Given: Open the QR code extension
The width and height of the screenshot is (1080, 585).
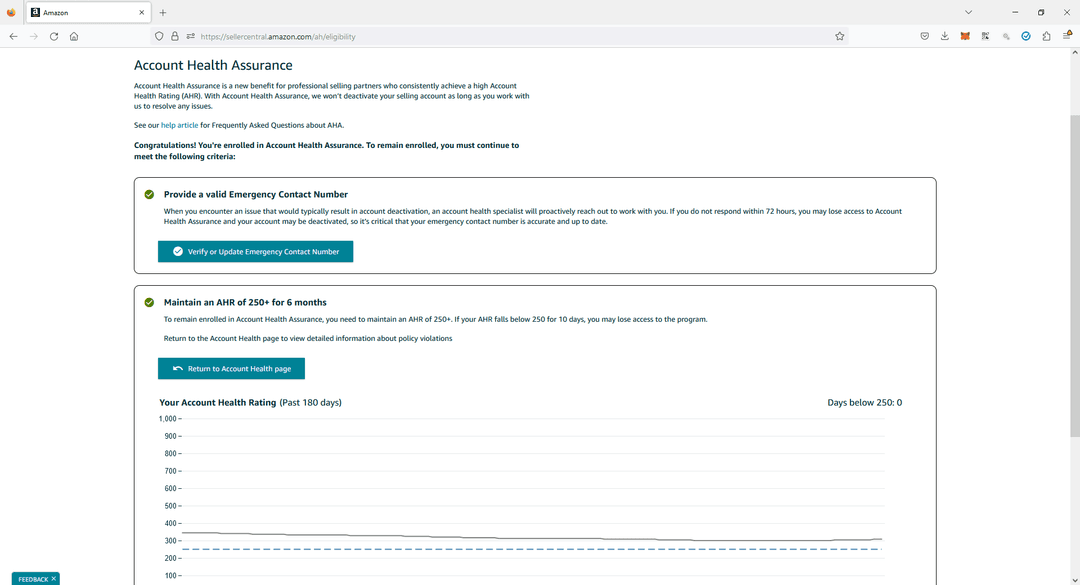Looking at the screenshot, I should pyautogui.click(x=986, y=37).
